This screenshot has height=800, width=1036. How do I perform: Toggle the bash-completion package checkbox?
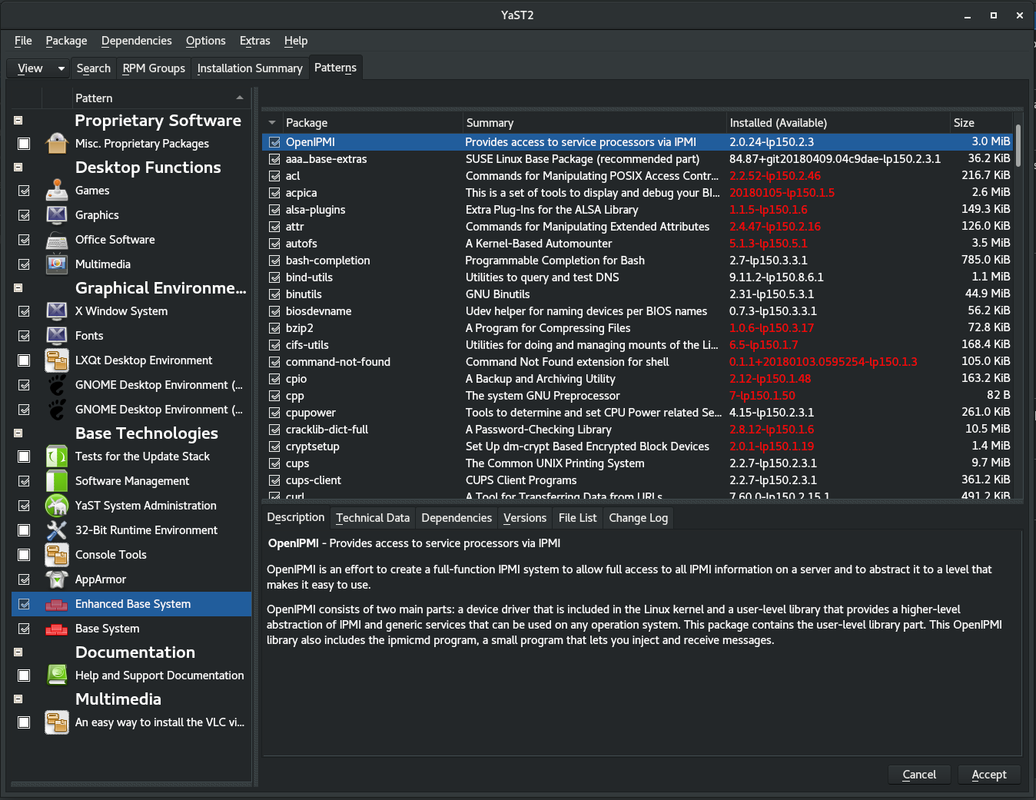[274, 260]
